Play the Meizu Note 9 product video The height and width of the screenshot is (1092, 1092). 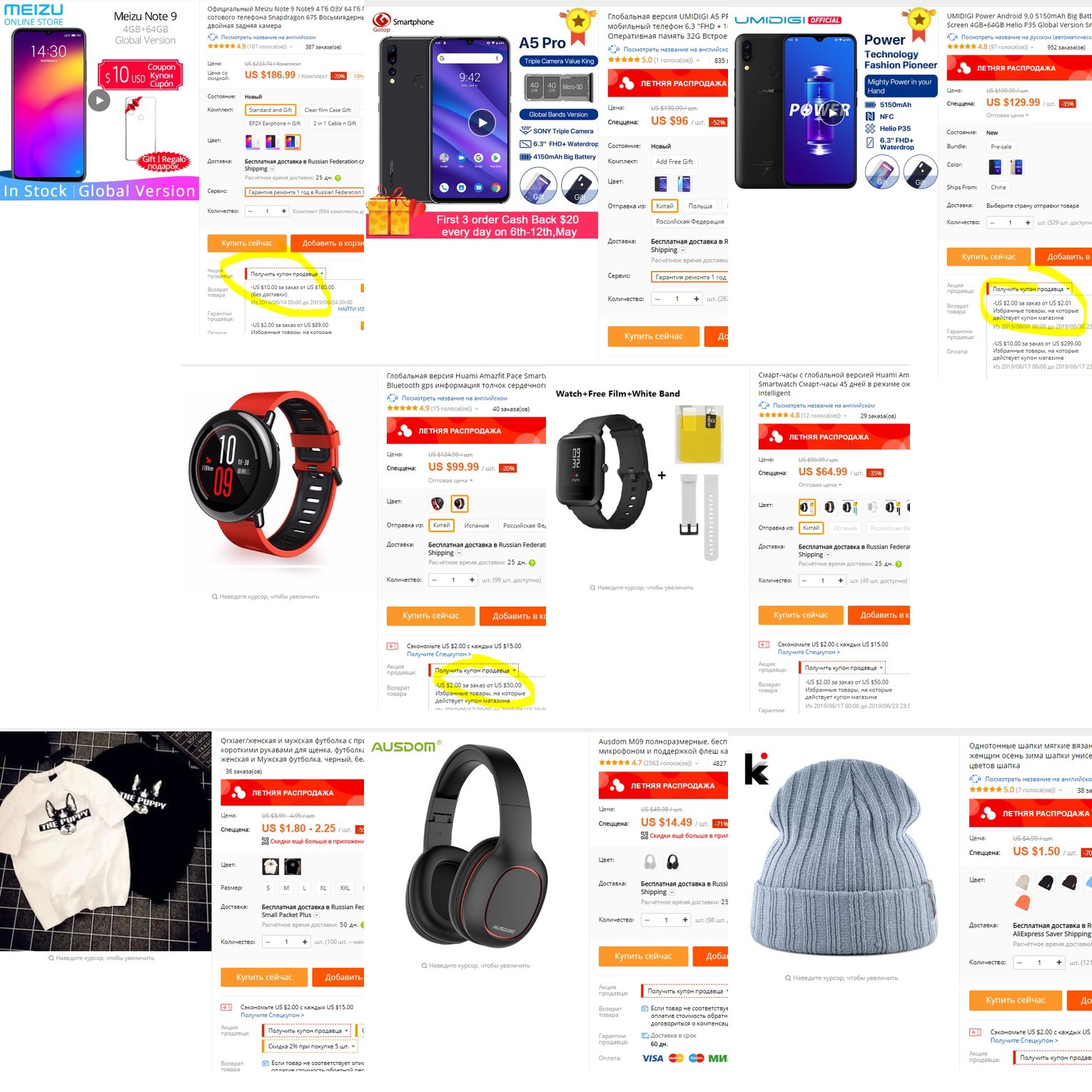click(99, 100)
